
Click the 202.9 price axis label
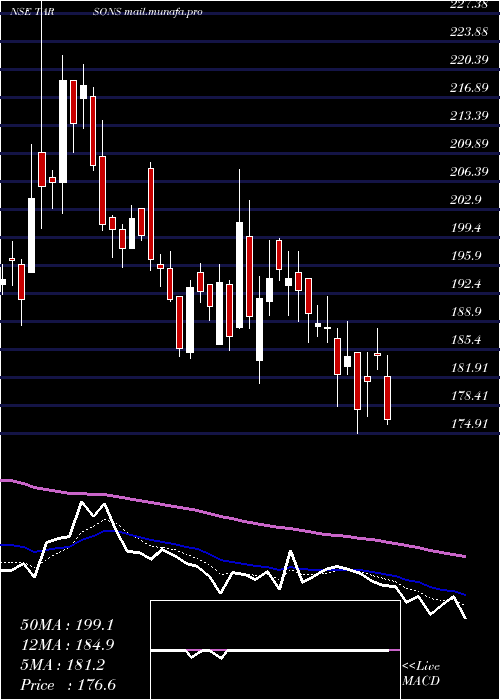pos(465,200)
